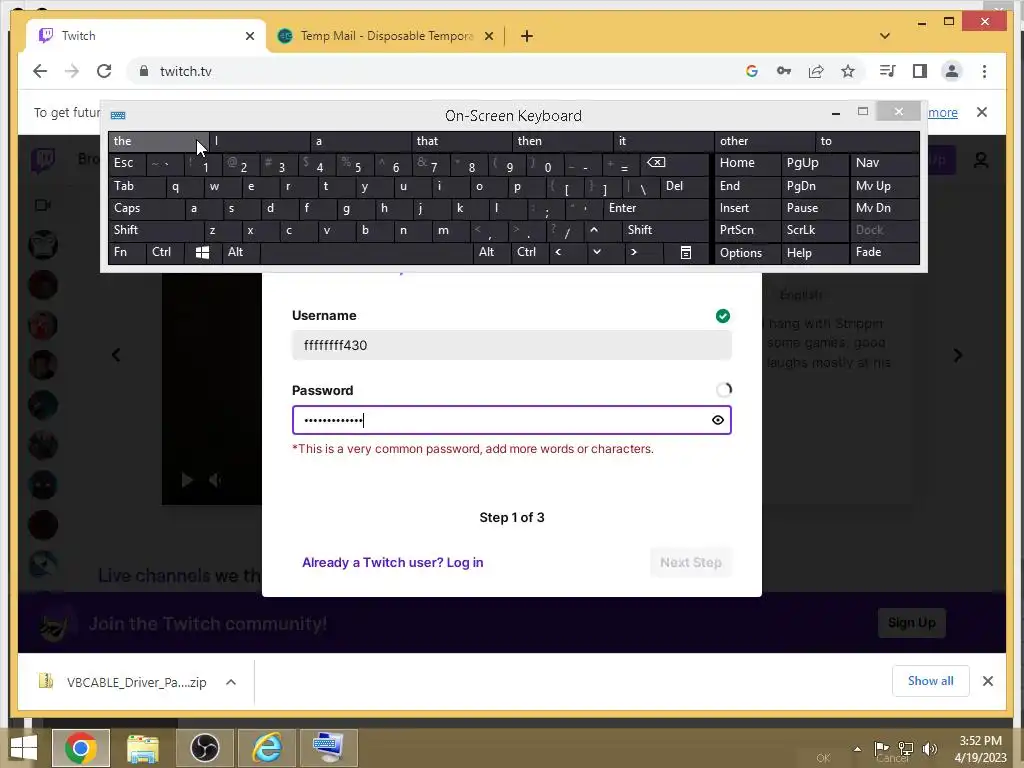Open a new Chrome tab
1024x768 pixels.
tap(527, 36)
